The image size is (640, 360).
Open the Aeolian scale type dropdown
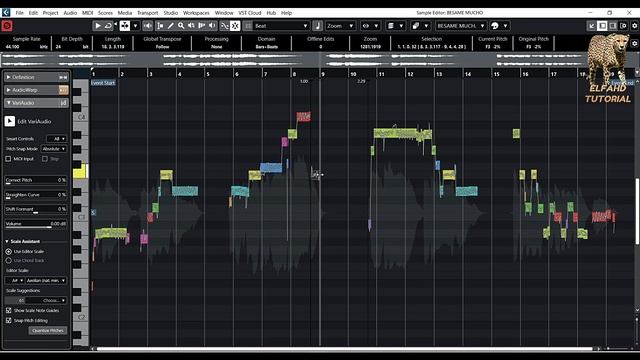tap(46, 280)
